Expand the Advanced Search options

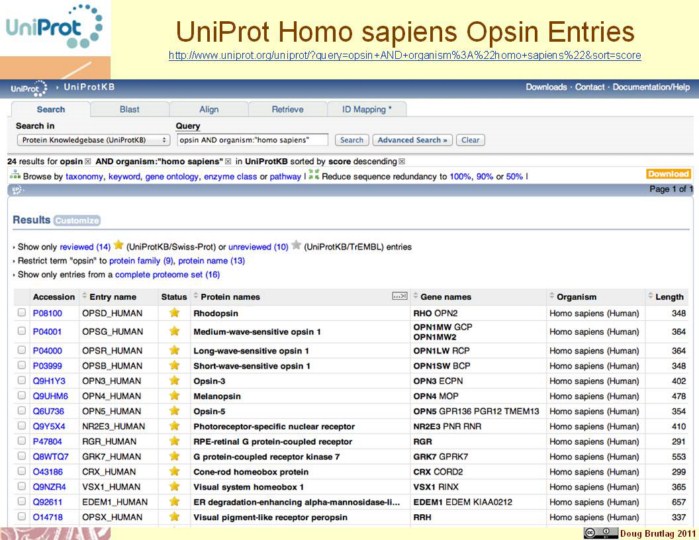click(x=412, y=140)
